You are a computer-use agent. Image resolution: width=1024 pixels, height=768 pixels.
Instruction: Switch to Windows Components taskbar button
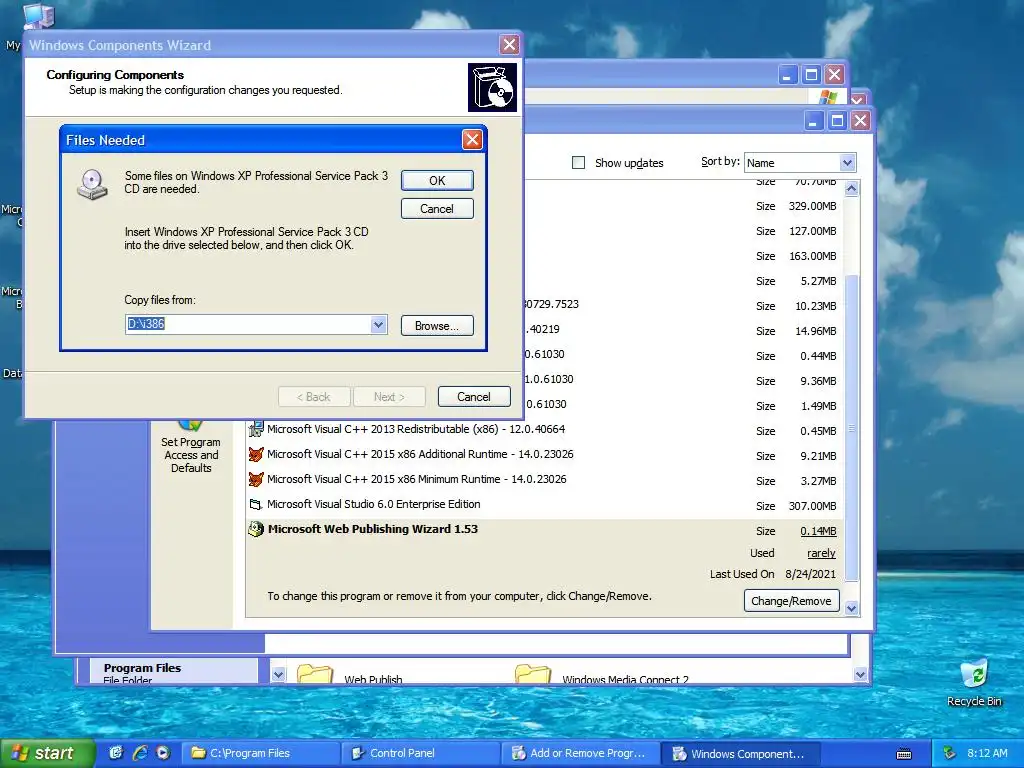click(741, 754)
